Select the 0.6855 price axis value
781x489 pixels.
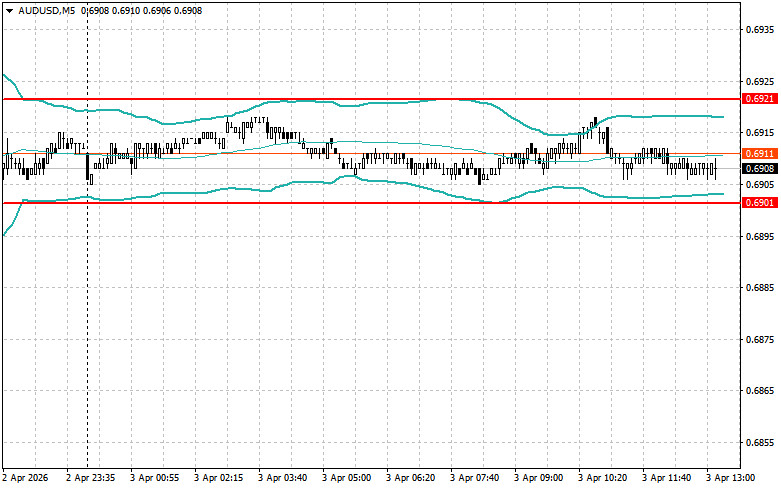(x=760, y=443)
